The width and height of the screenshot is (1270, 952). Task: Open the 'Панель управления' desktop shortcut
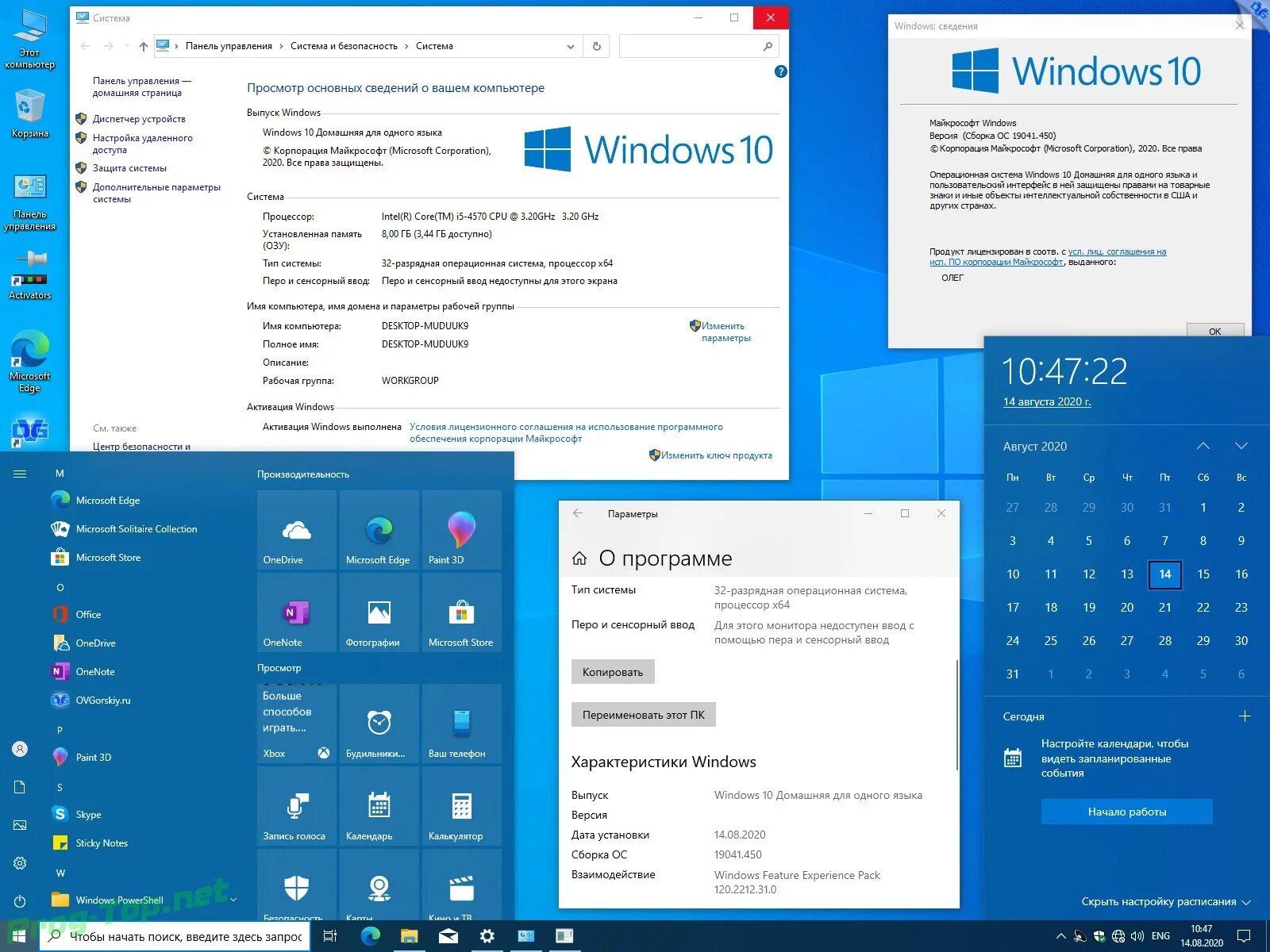coord(29,202)
